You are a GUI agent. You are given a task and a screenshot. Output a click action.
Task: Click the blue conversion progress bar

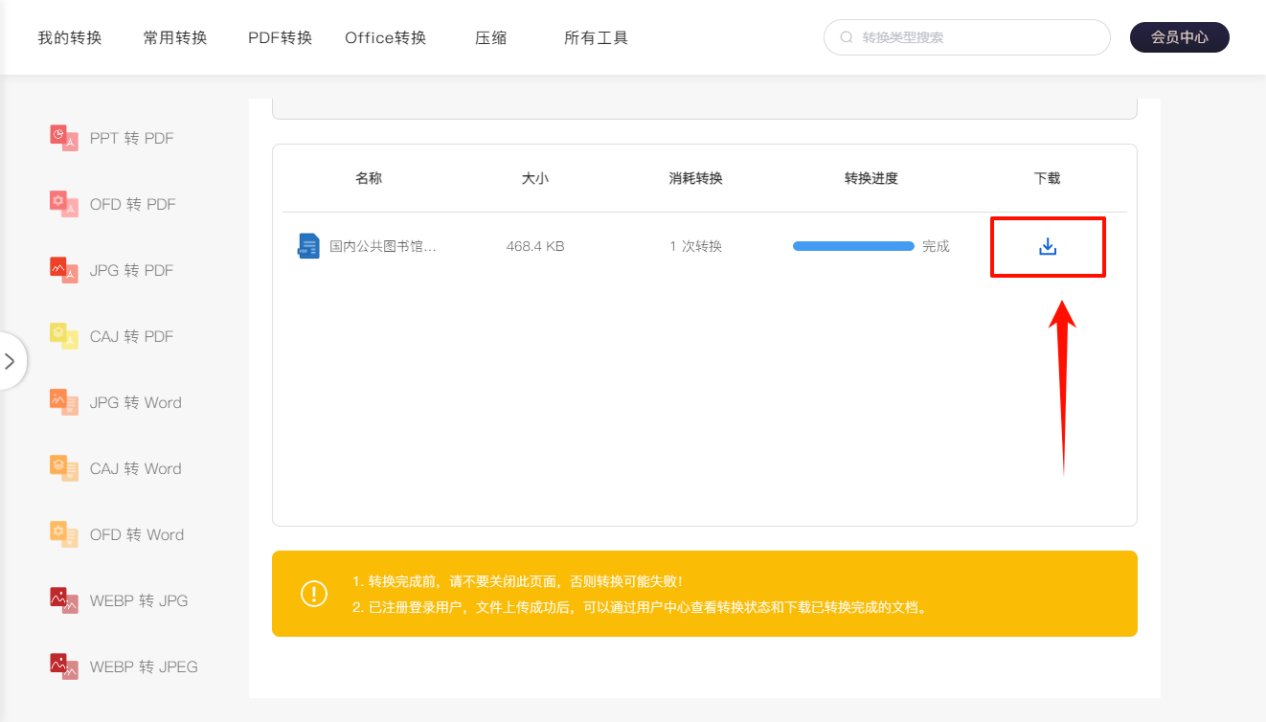[x=853, y=246]
